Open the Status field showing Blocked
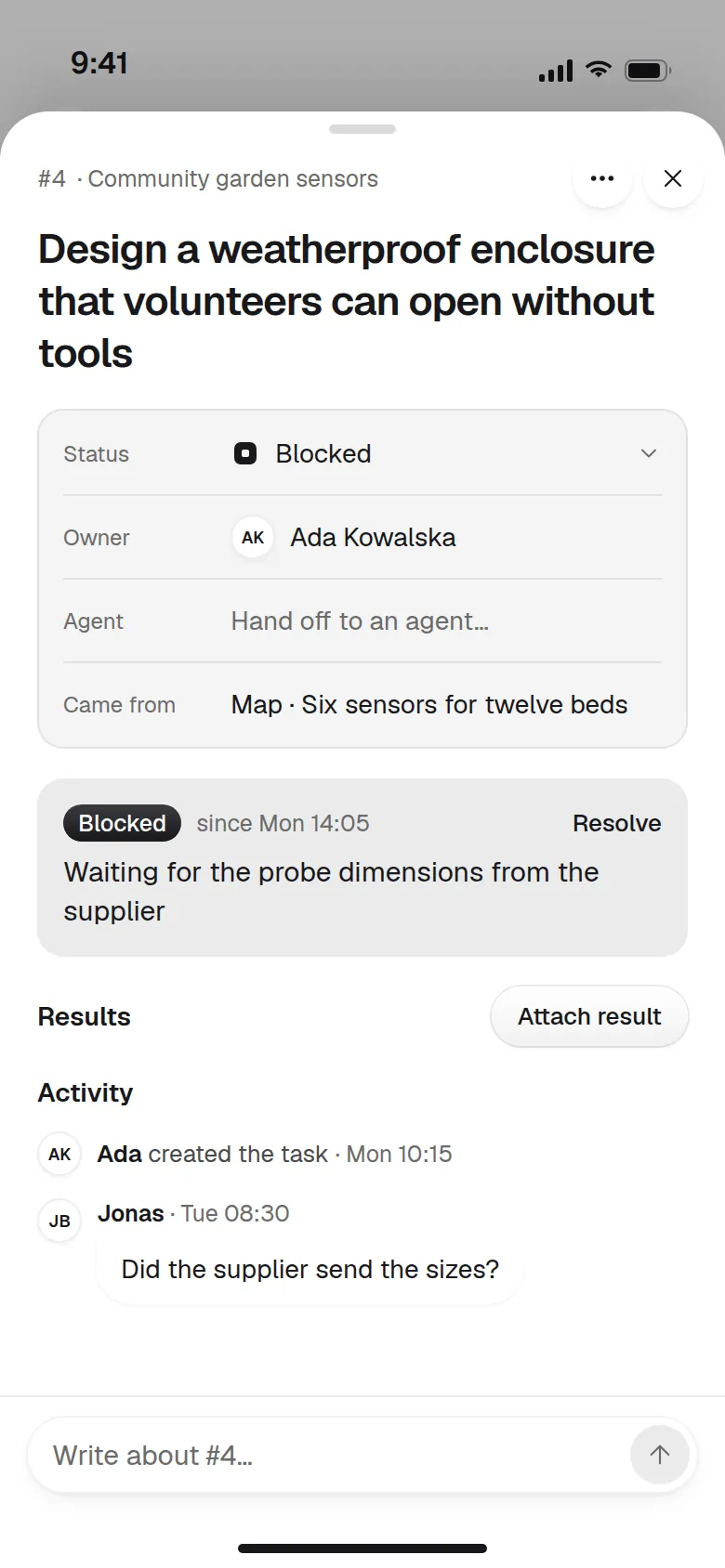 pos(362,453)
